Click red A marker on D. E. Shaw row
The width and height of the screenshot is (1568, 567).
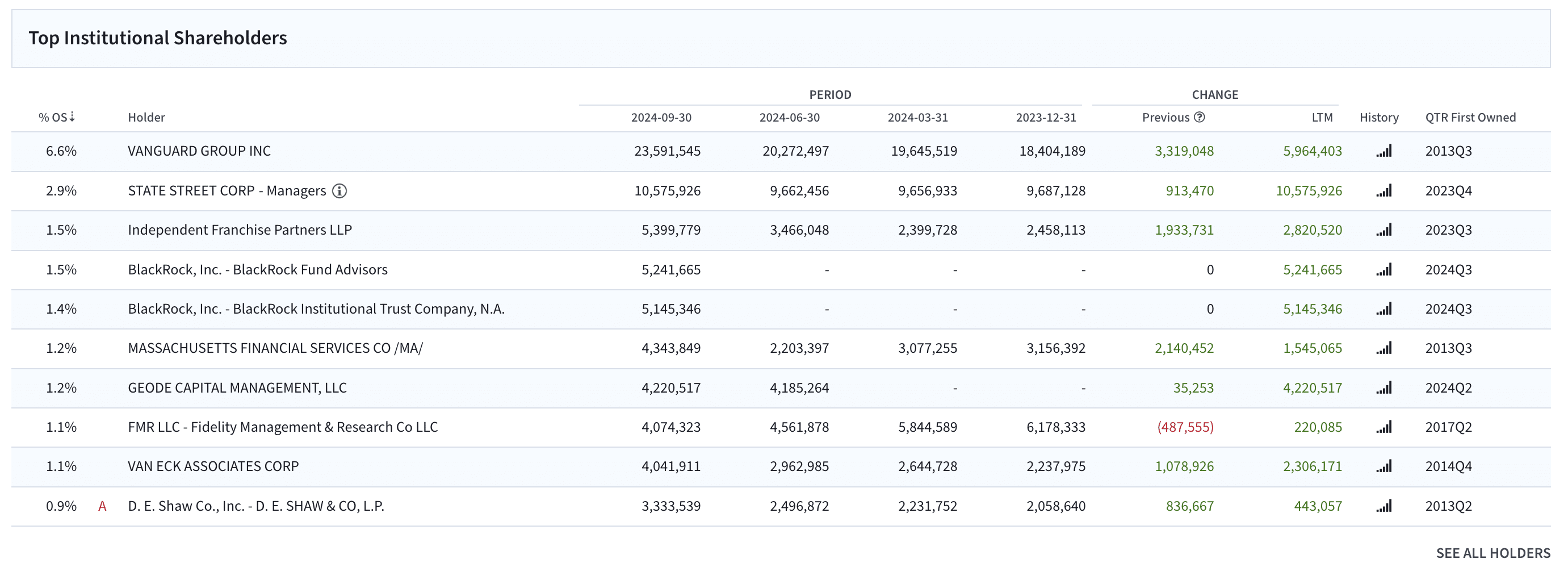pyautogui.click(x=102, y=506)
